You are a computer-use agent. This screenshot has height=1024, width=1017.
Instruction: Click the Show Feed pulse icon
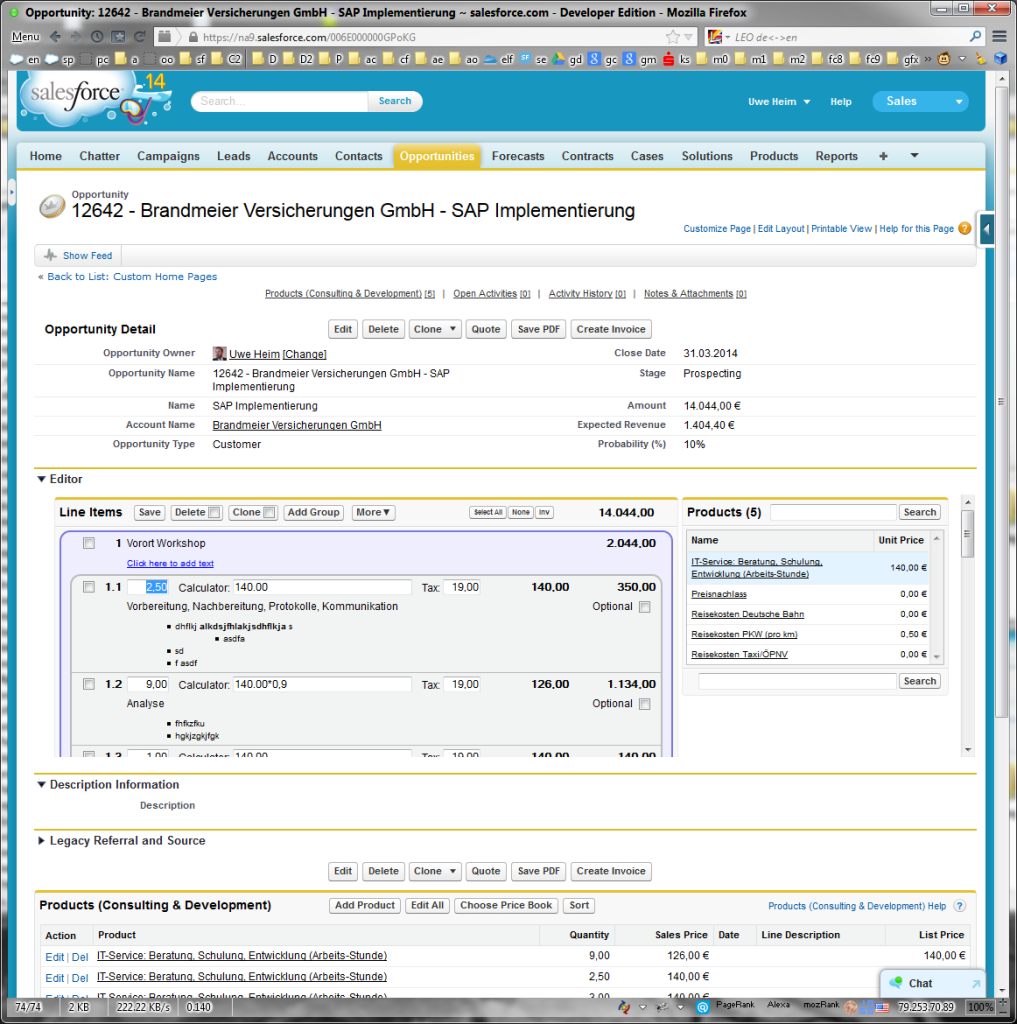(x=50, y=256)
